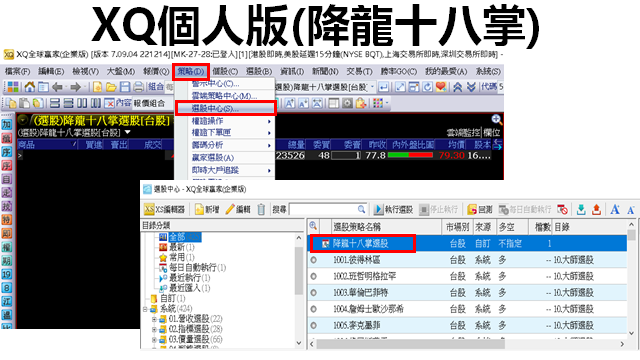Viewport: 640px width, 360px height.
Task: Click the 搜尋 input field
Action: (x=328, y=209)
